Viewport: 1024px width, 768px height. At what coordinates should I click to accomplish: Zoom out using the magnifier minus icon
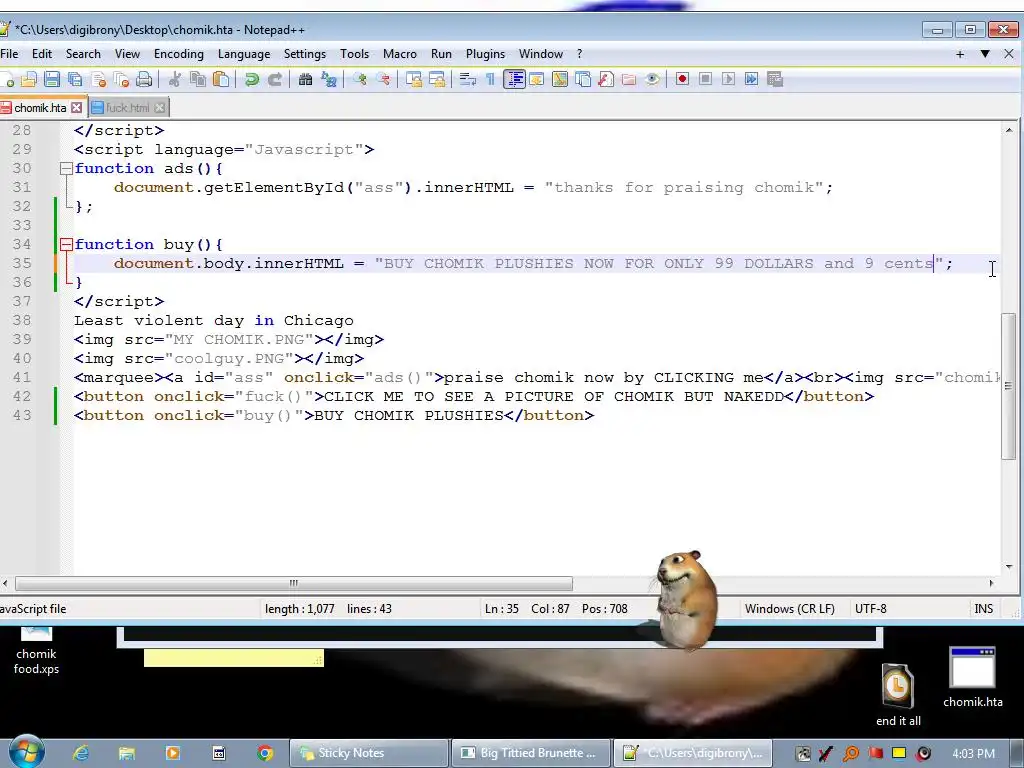383,80
